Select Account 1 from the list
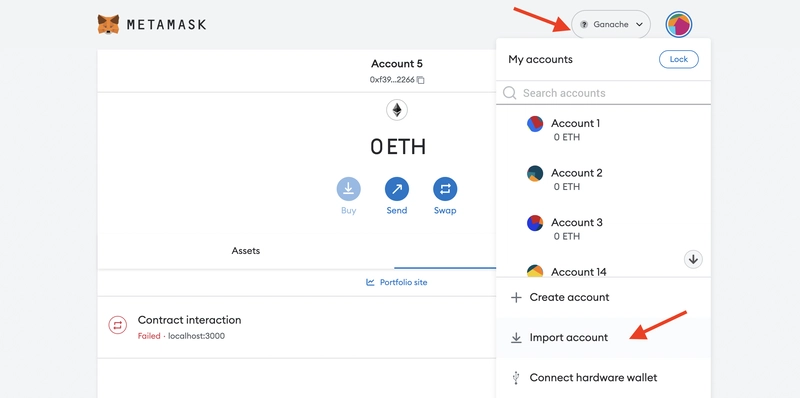 coord(603,130)
